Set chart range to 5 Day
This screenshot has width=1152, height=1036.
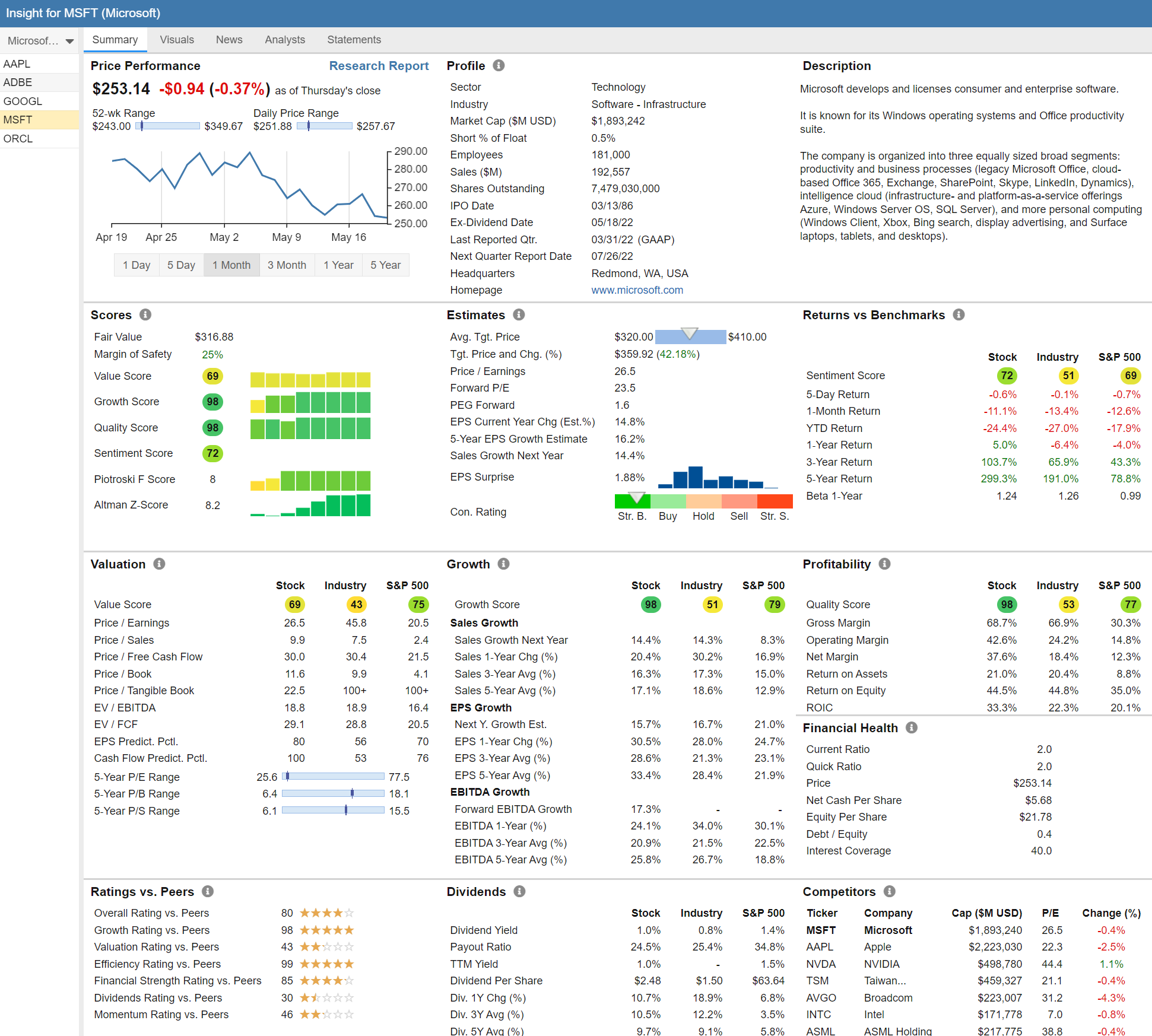pyautogui.click(x=181, y=265)
